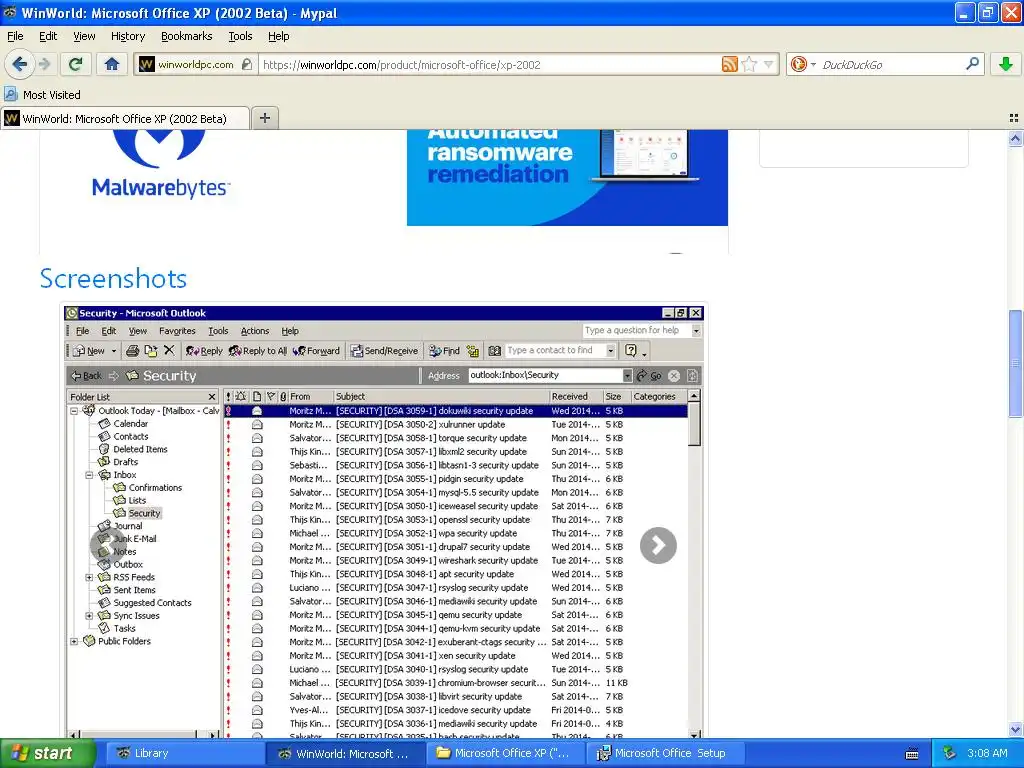Viewport: 1024px width, 768px height.
Task: Open the Most Visited bookmarks folder
Action: 43,95
